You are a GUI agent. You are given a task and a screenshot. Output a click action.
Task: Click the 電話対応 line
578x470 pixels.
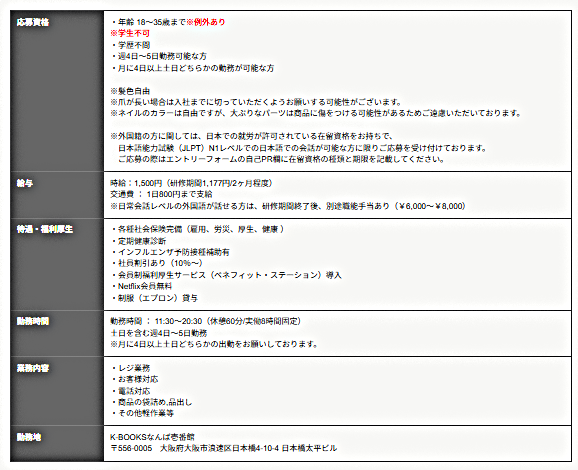pyautogui.click(x=130, y=391)
